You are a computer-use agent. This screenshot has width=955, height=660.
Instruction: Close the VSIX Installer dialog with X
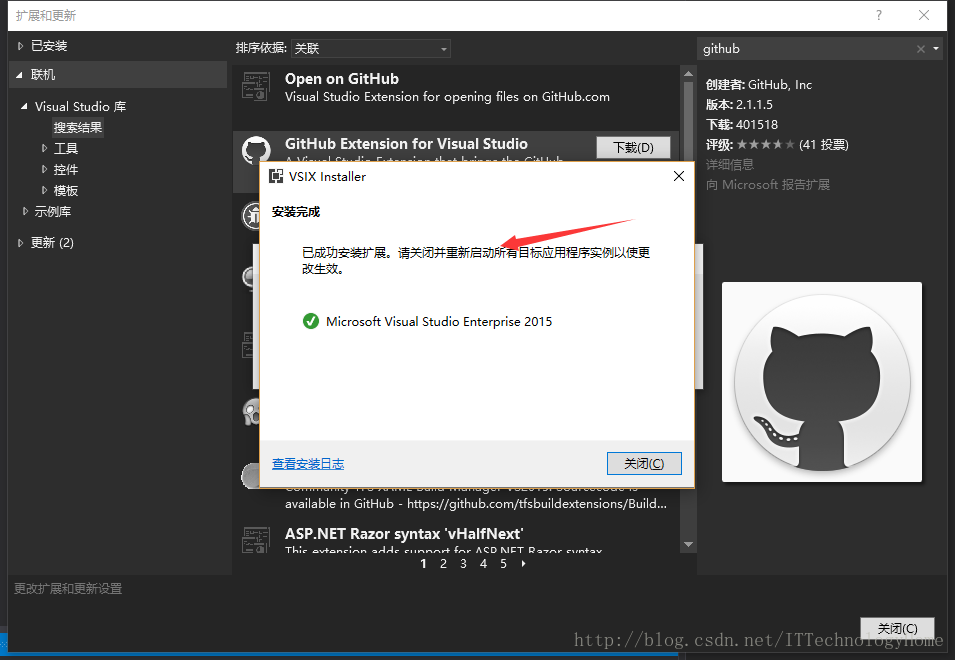click(x=678, y=176)
